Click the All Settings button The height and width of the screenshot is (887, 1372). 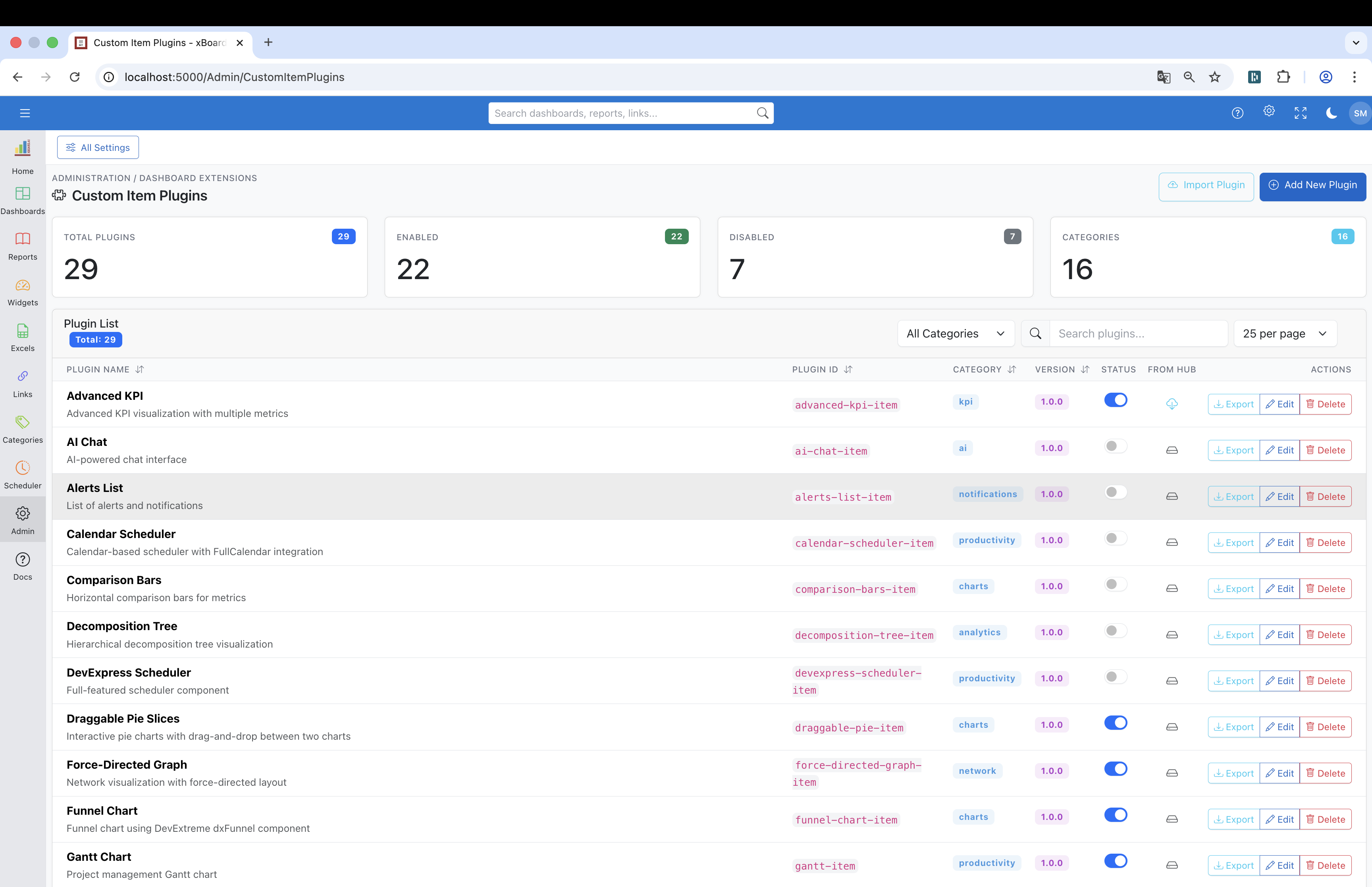[x=98, y=147]
